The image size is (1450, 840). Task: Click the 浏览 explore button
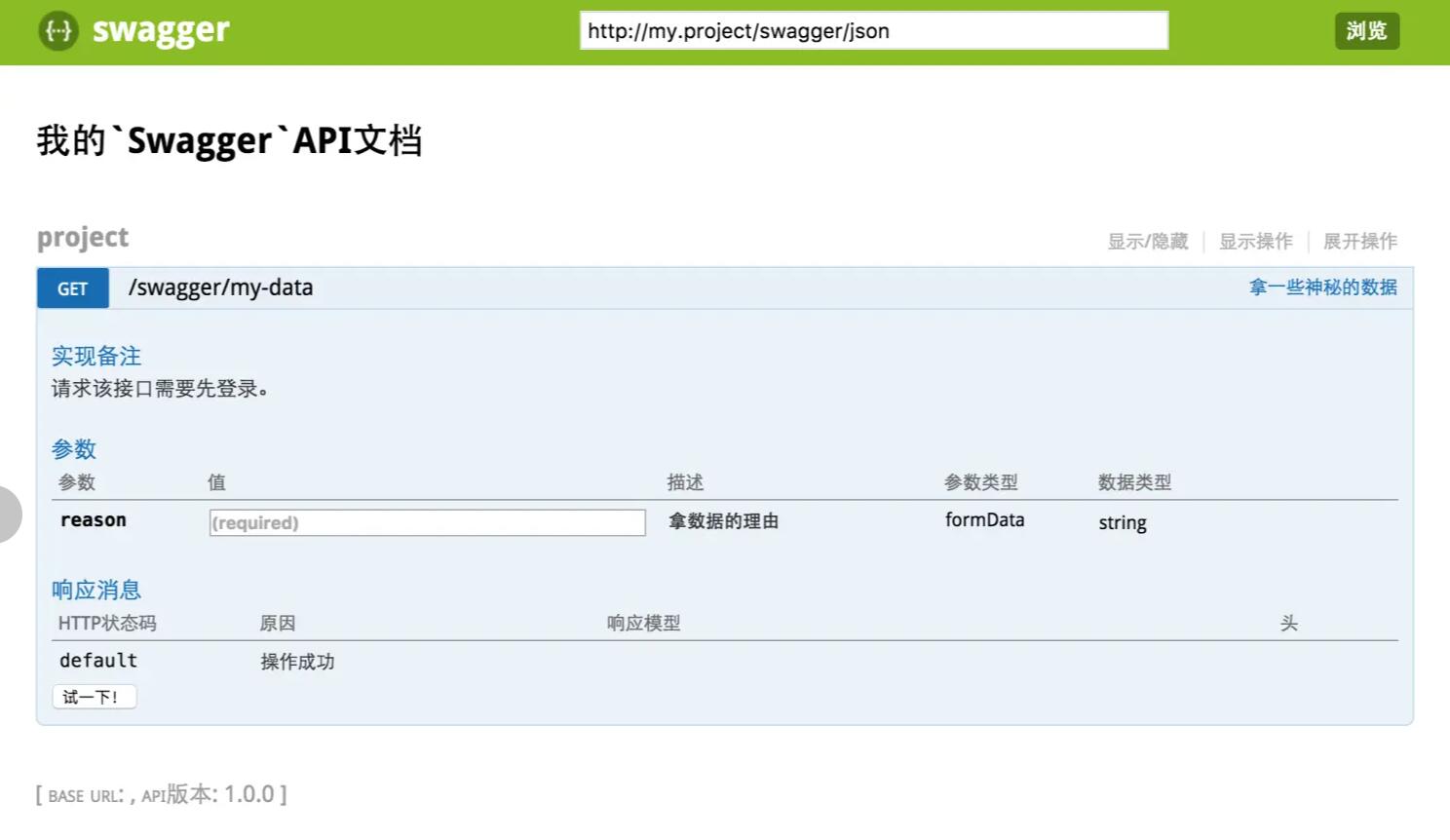coord(1366,31)
